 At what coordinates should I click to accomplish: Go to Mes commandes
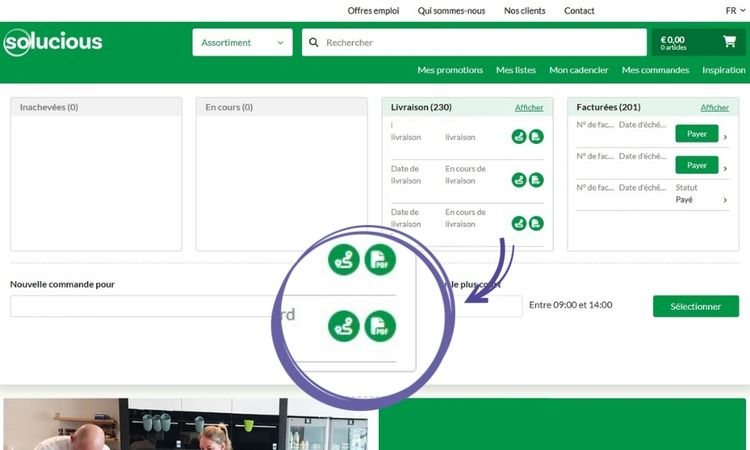point(655,70)
